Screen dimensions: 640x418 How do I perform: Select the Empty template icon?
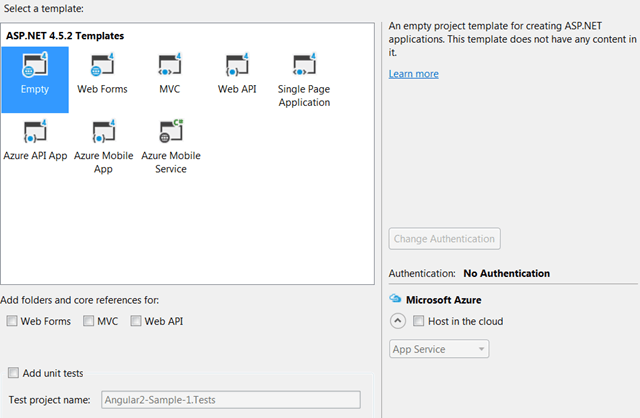pos(35,70)
